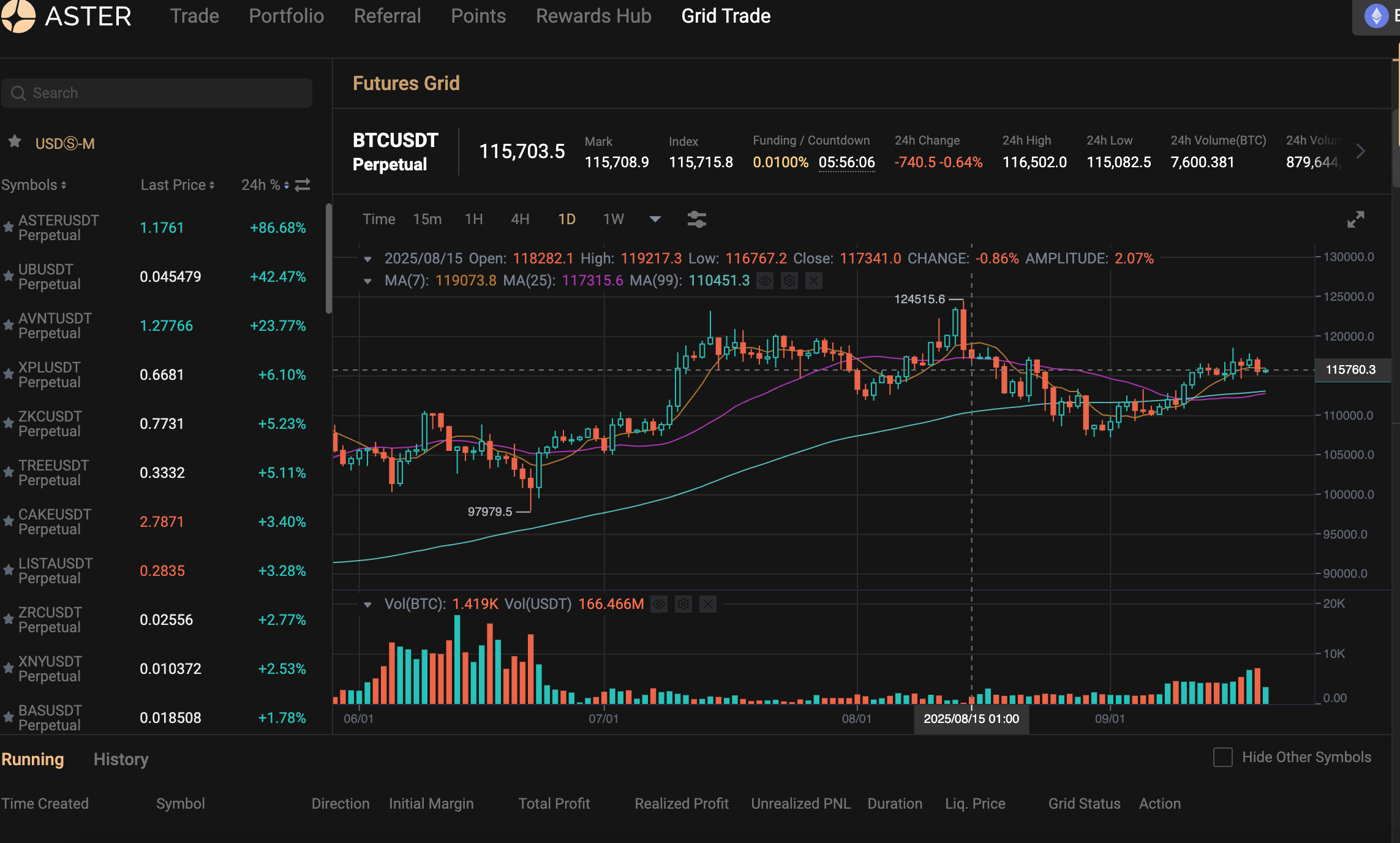Click the Aster logo icon
The image size is (1400, 843).
(18, 16)
